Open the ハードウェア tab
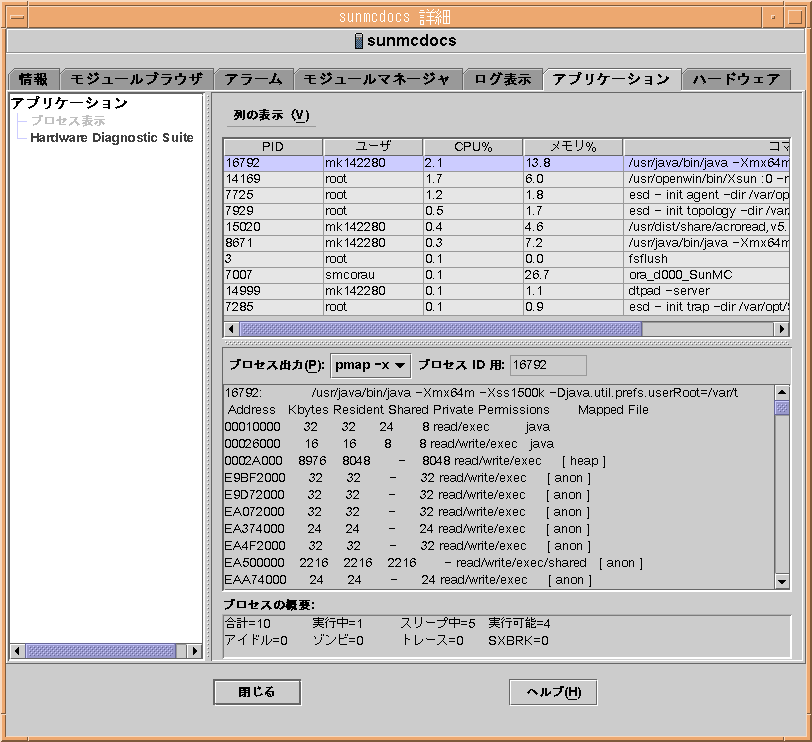Screen dimensions: 812x742 click(x=736, y=79)
